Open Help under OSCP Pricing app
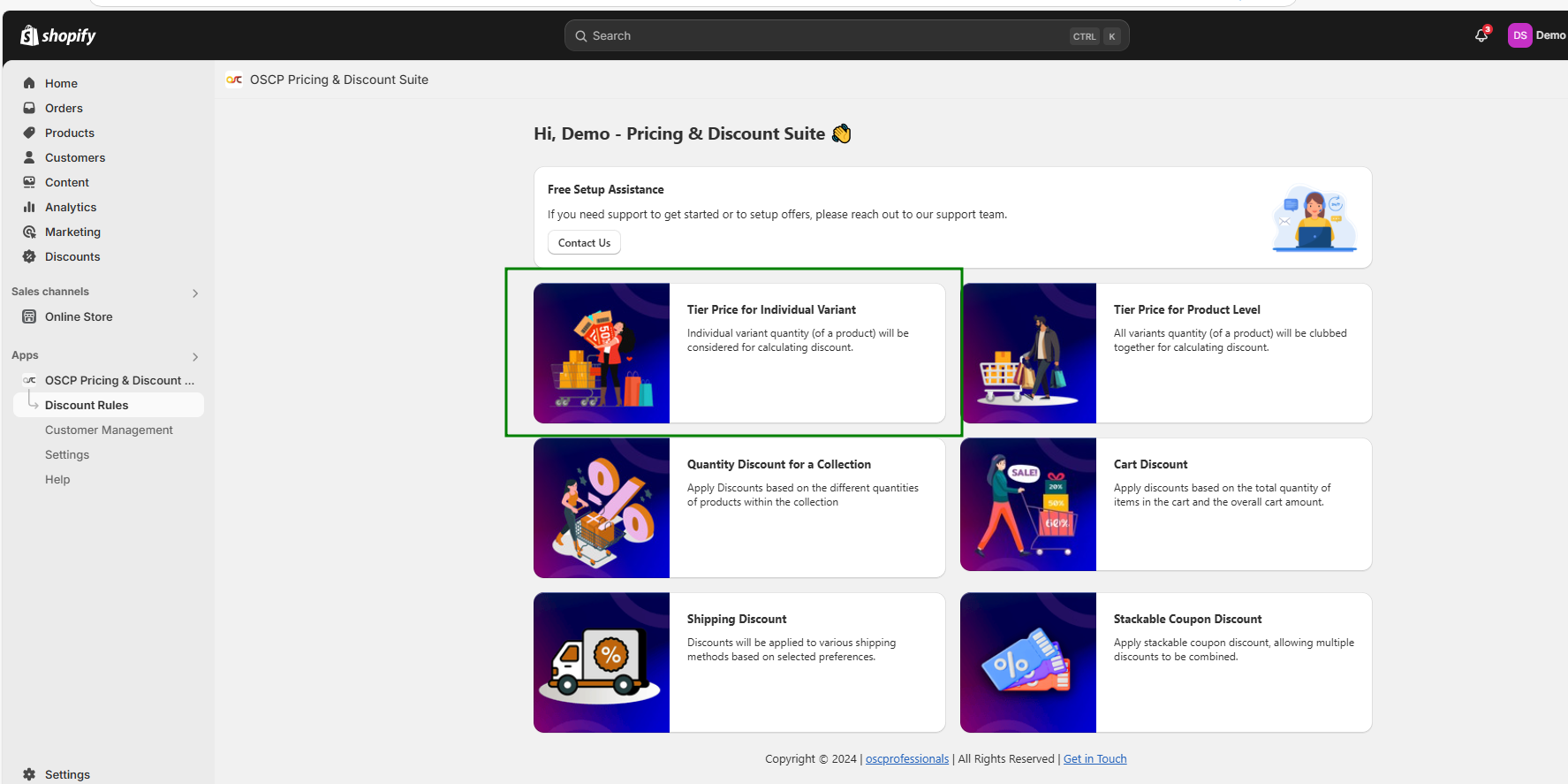This screenshot has width=1568, height=784. 57,479
